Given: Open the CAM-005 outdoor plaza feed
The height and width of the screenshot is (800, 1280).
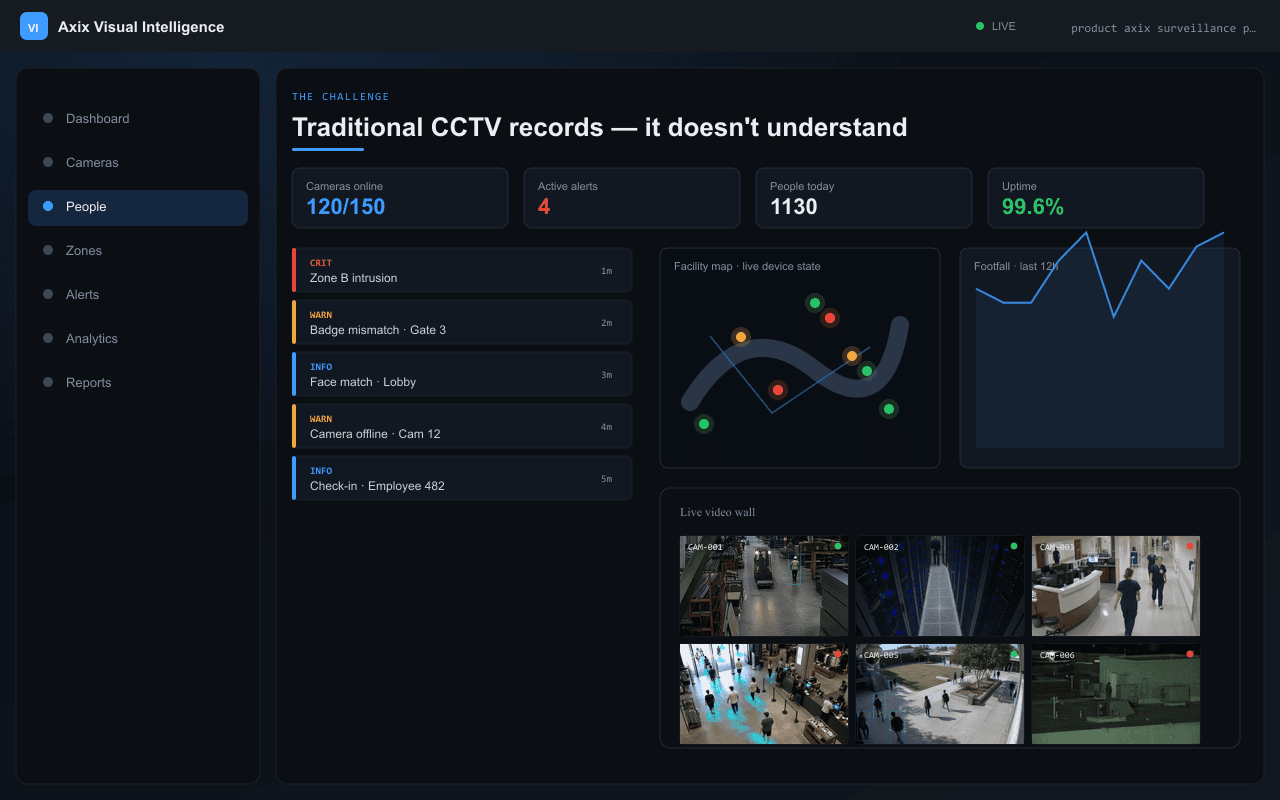Looking at the screenshot, I should (940, 694).
